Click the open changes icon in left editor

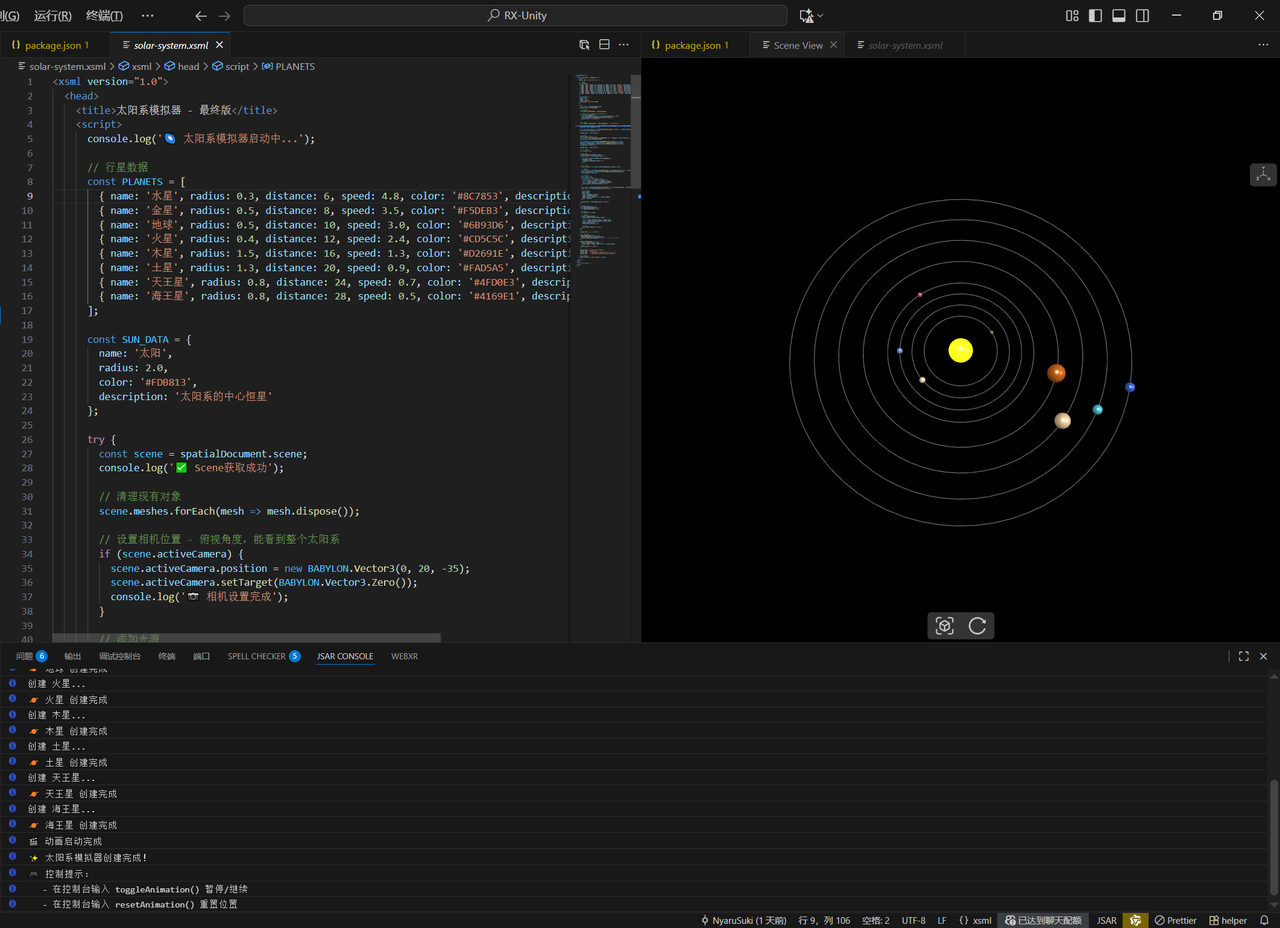pos(584,45)
